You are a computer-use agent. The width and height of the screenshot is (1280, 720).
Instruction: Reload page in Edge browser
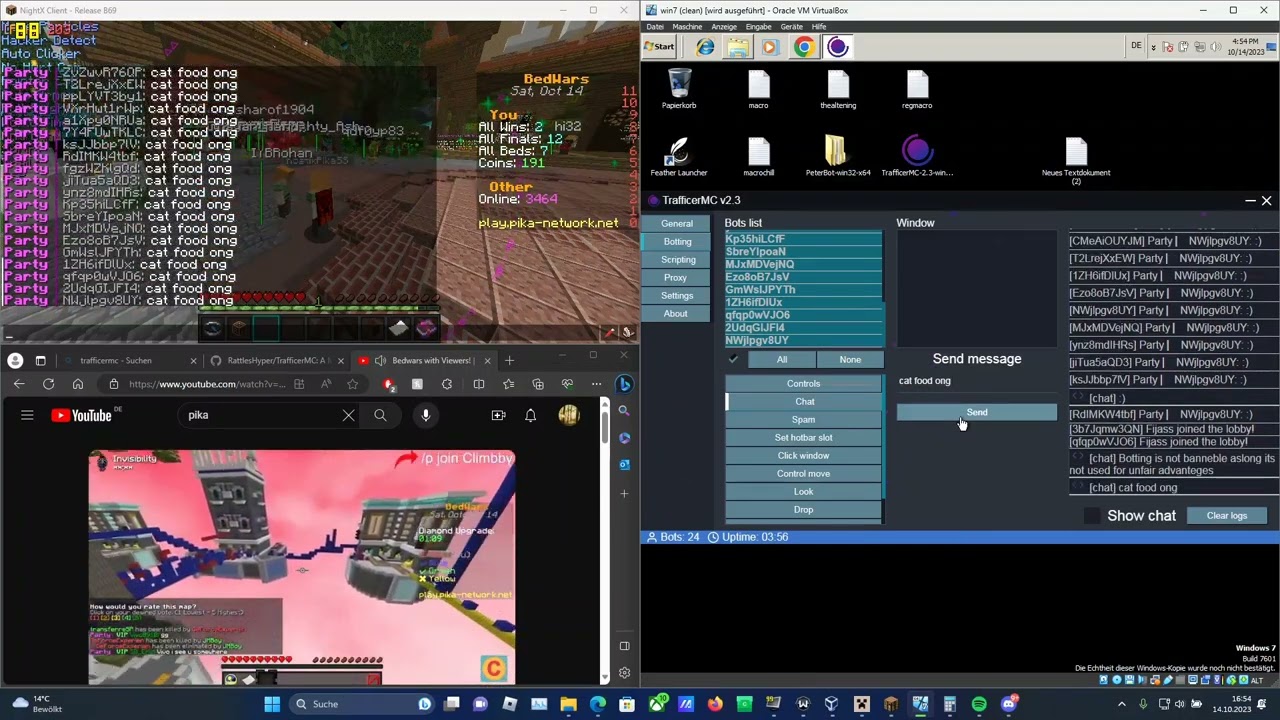(x=48, y=384)
